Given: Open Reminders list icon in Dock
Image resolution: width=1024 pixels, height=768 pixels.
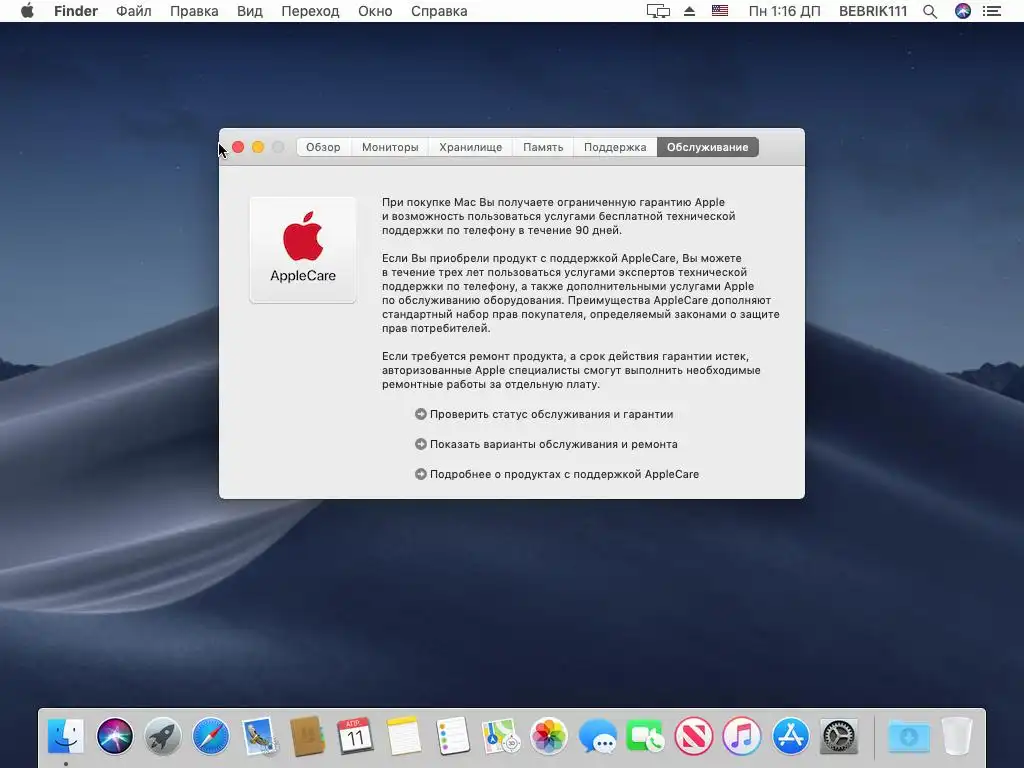Looking at the screenshot, I should 452,736.
